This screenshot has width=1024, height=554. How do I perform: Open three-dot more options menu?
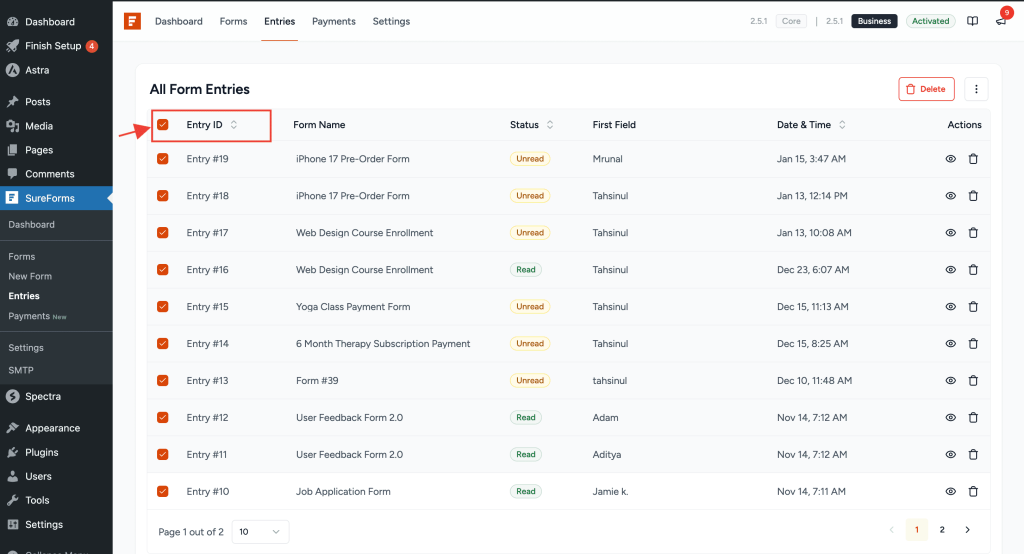tap(976, 89)
